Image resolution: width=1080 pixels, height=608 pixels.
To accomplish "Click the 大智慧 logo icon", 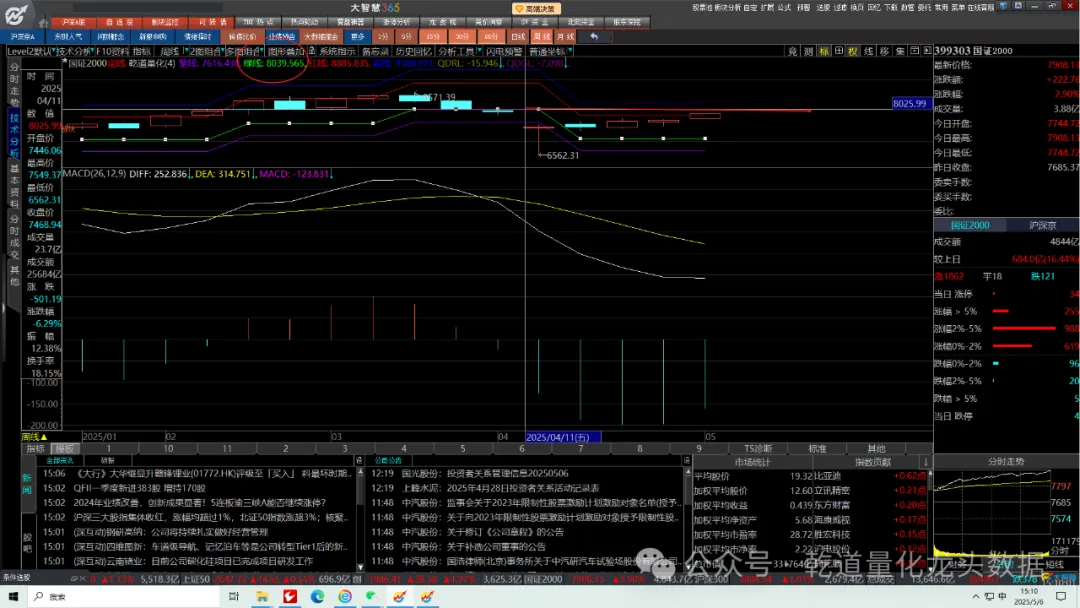I will coord(17,14).
